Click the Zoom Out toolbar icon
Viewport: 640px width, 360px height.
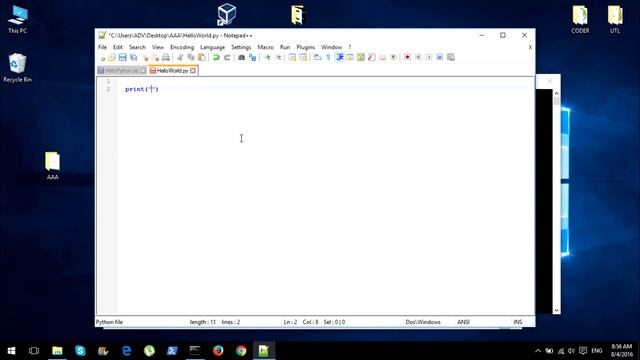[x=278, y=58]
